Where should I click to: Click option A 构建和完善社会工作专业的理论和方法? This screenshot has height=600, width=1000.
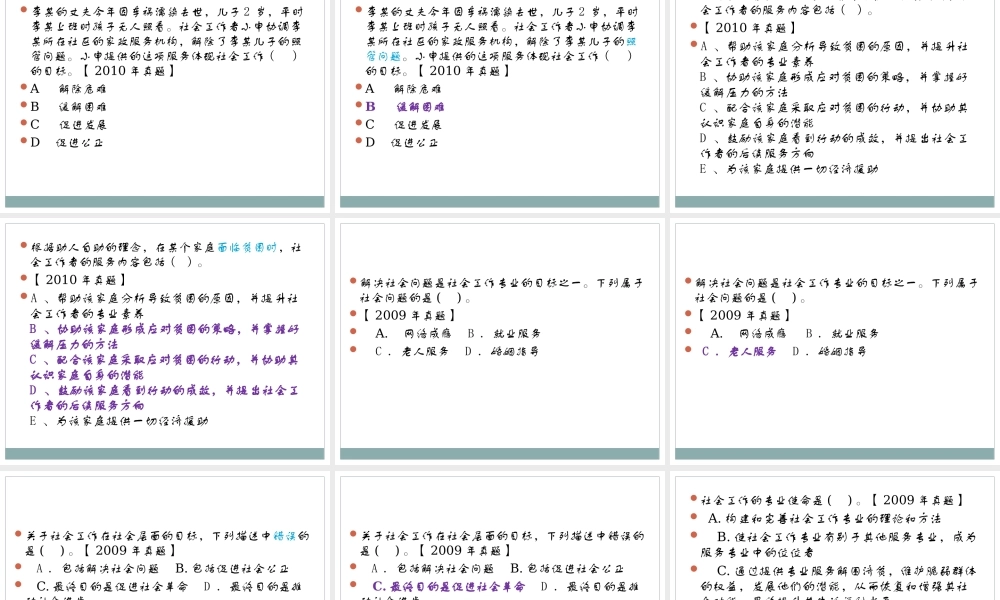click(825, 518)
